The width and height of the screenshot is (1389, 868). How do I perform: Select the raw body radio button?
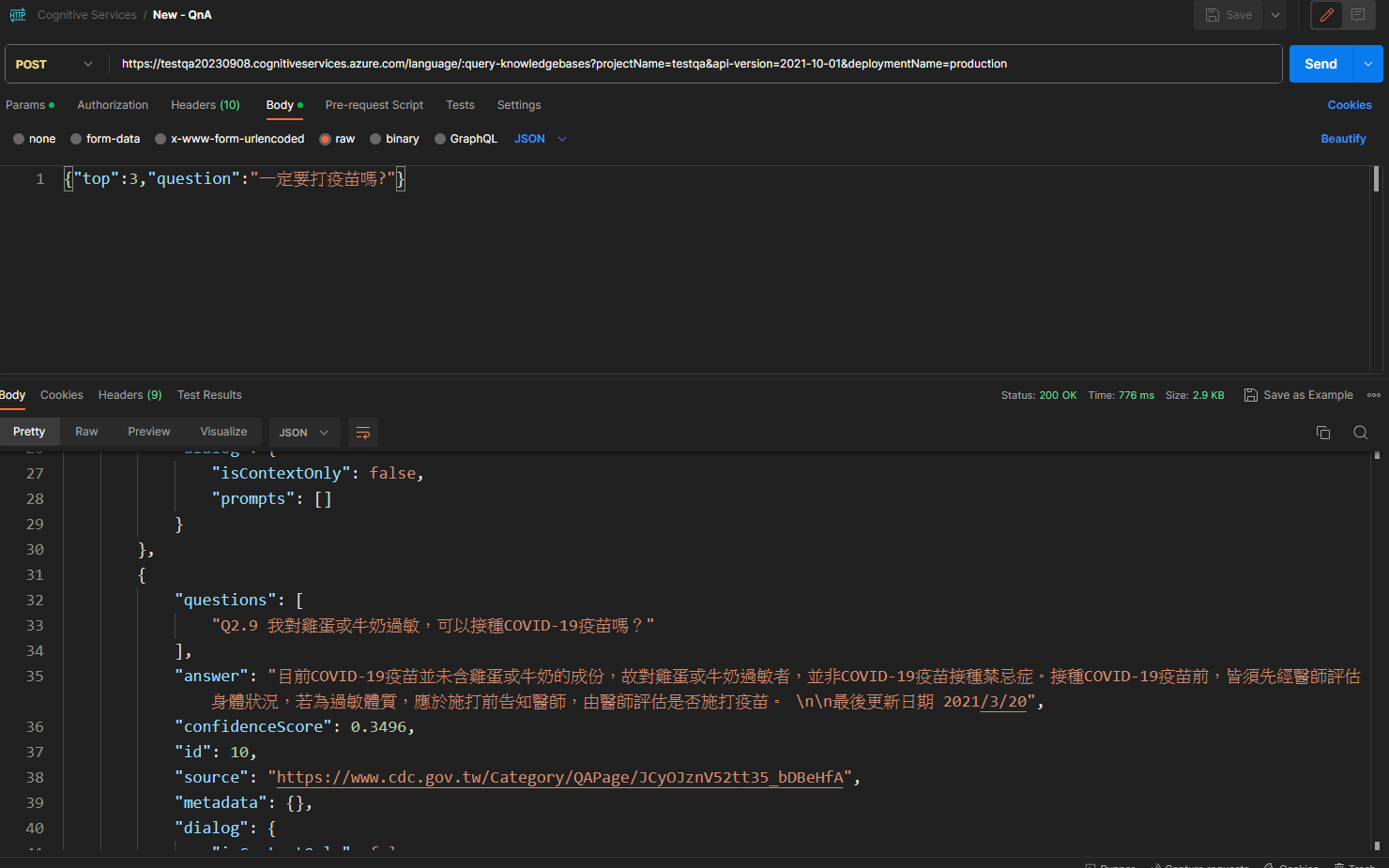pos(325,139)
